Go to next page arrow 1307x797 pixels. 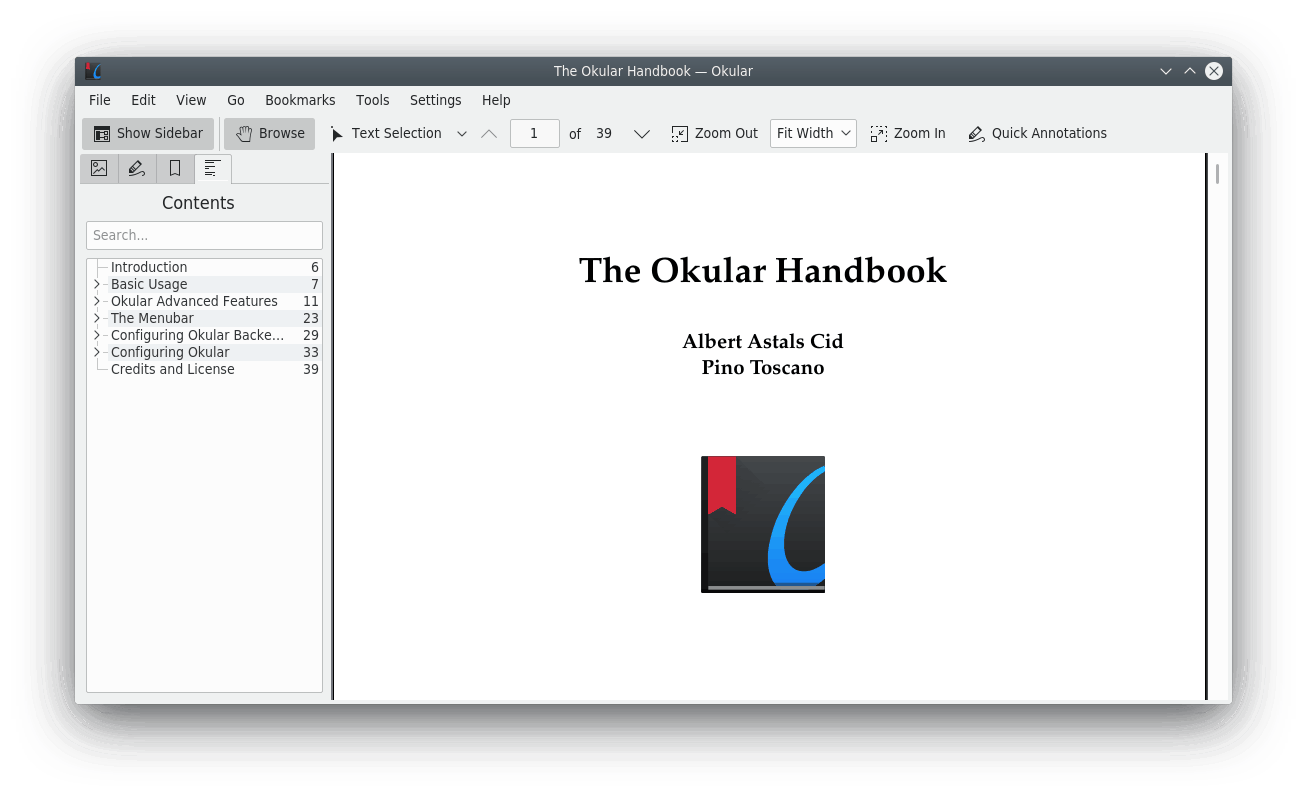(x=642, y=134)
